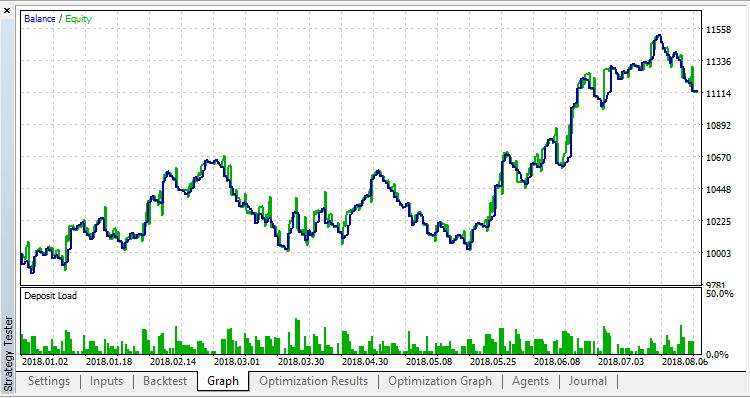Screen dimensions: 750x398
Task: Click the 2018.05.25 date on the time axis
Action: tap(493, 360)
